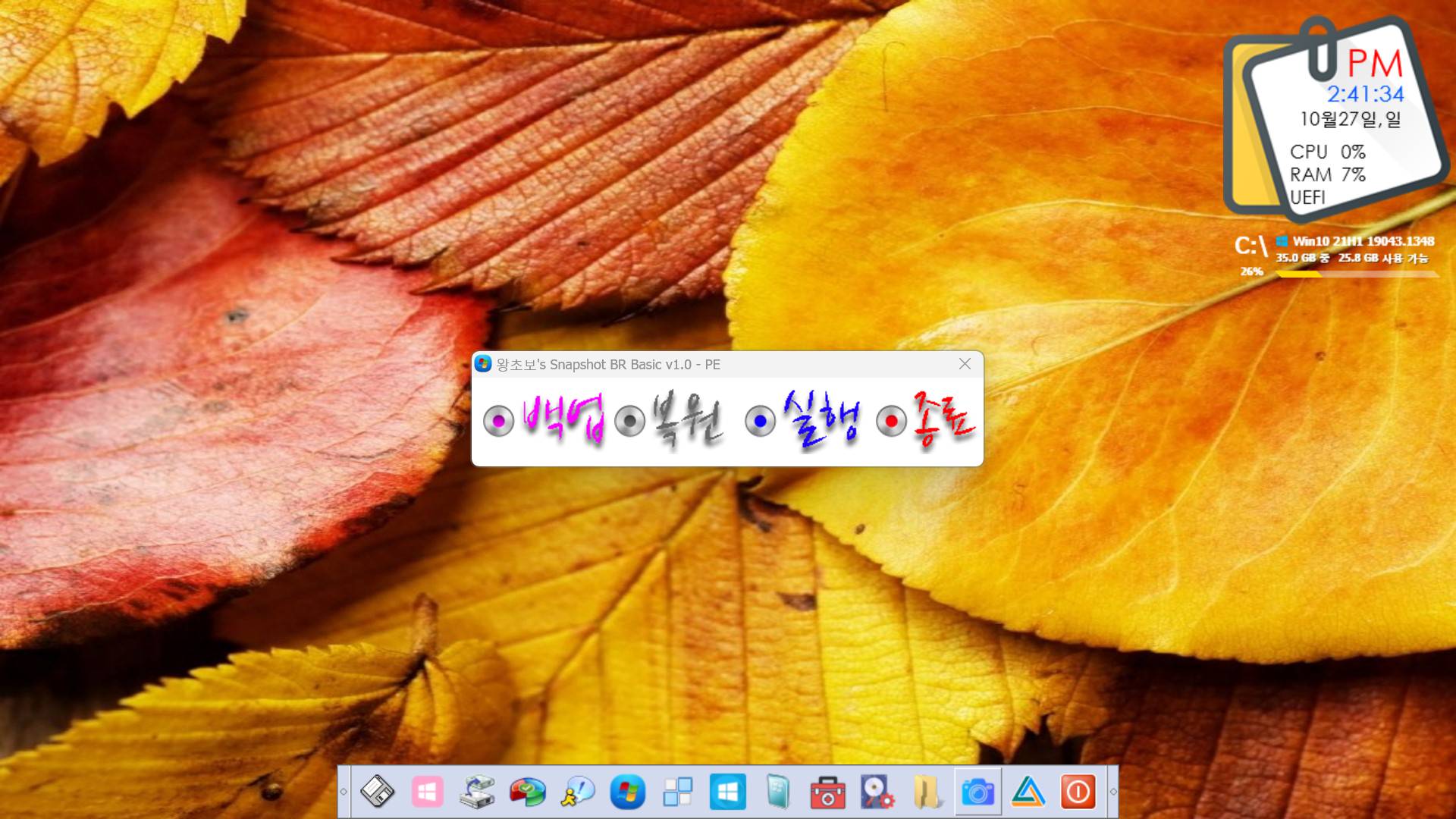1456x819 pixels.
Task: Click the 2:41:34 clock time
Action: click(x=1365, y=94)
